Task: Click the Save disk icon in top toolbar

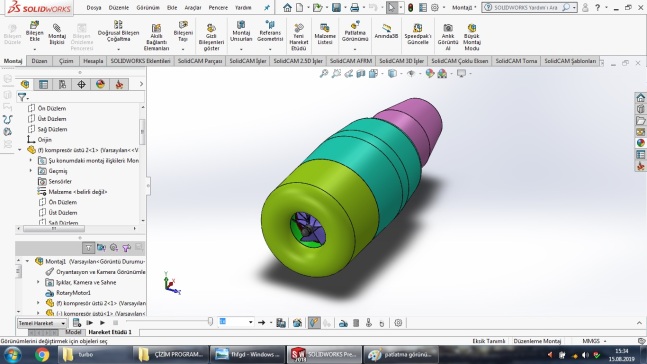Action: (336, 7)
